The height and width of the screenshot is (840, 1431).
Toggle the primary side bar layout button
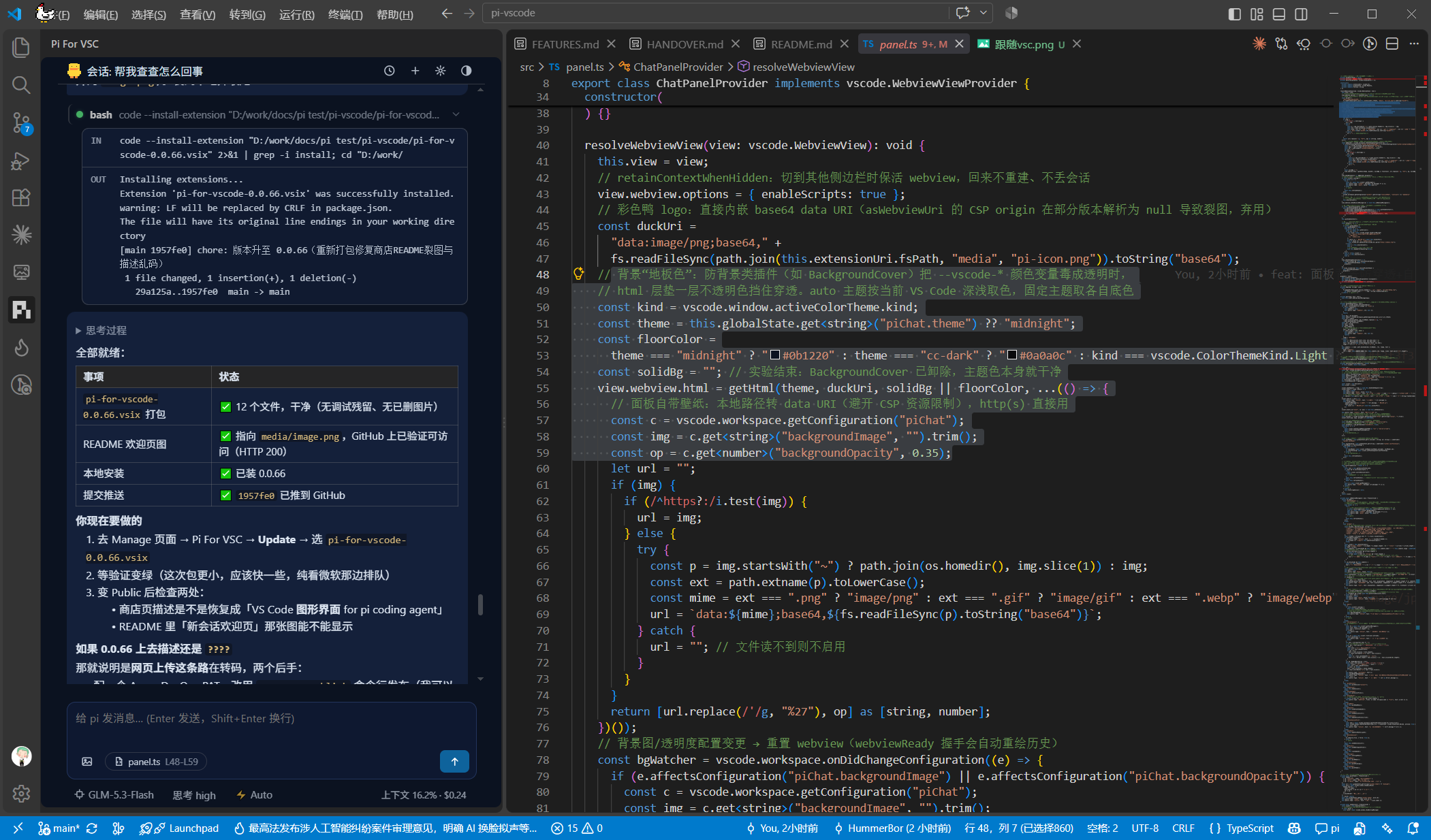[1234, 14]
